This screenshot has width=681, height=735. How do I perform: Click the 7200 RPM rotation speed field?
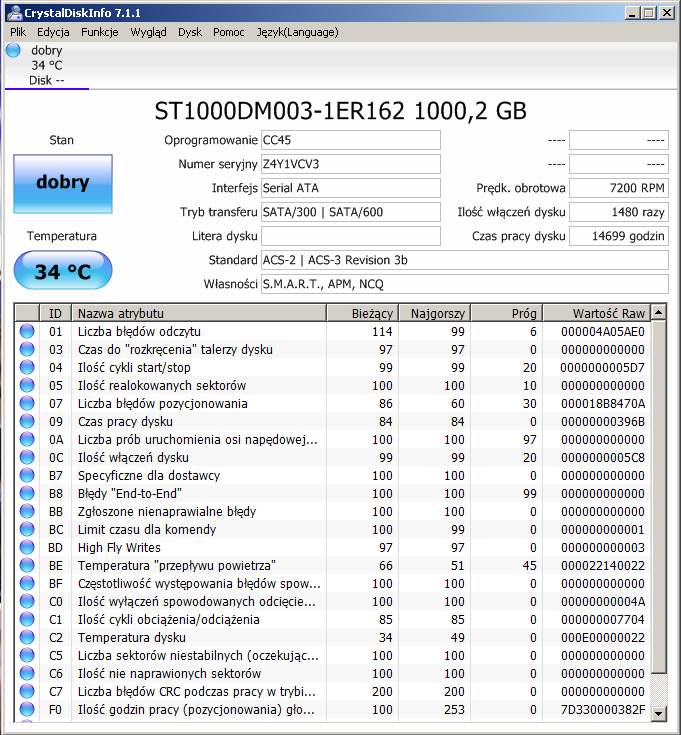pyautogui.click(x=619, y=188)
